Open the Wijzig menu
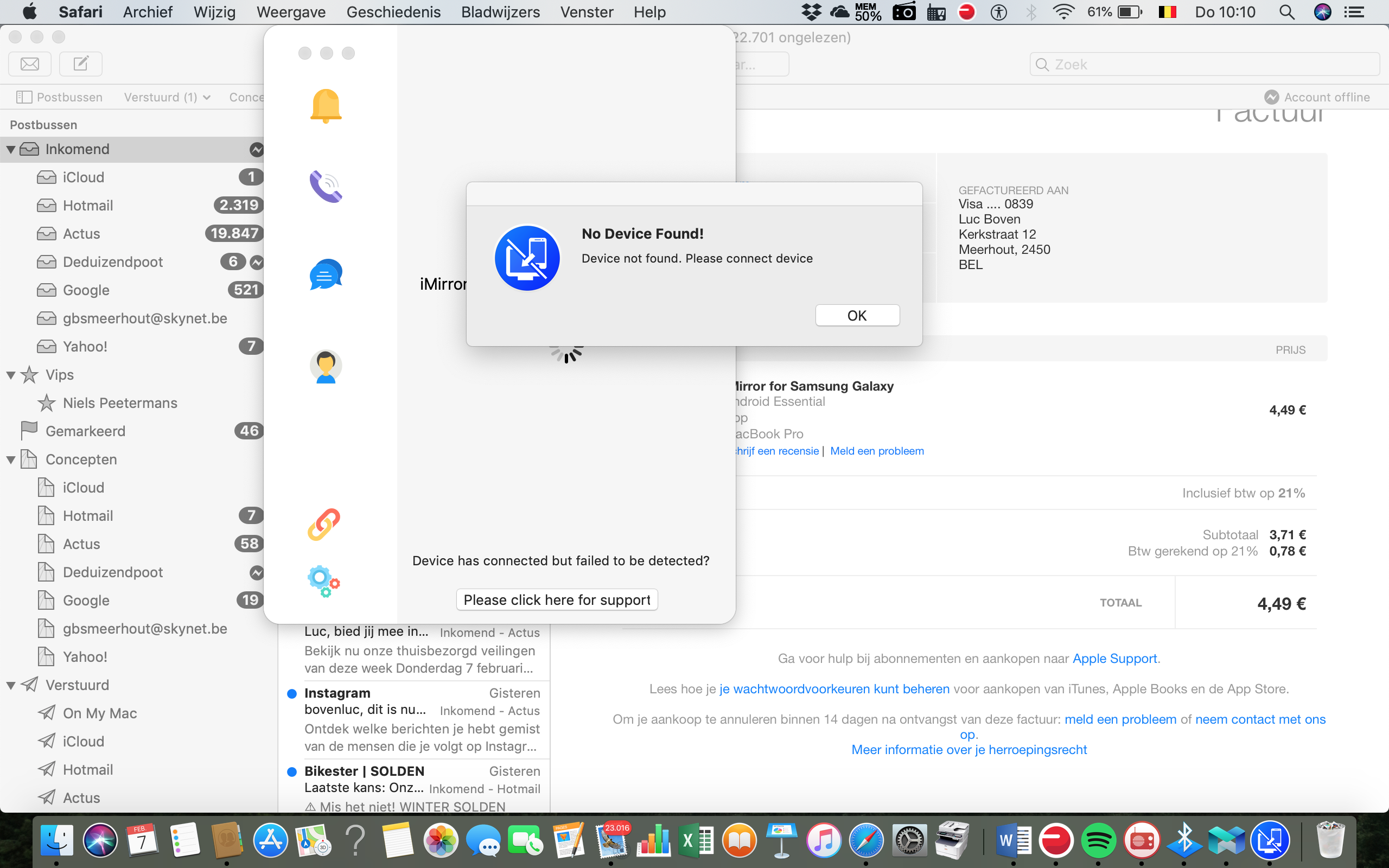This screenshot has height=868, width=1389. pyautogui.click(x=215, y=12)
